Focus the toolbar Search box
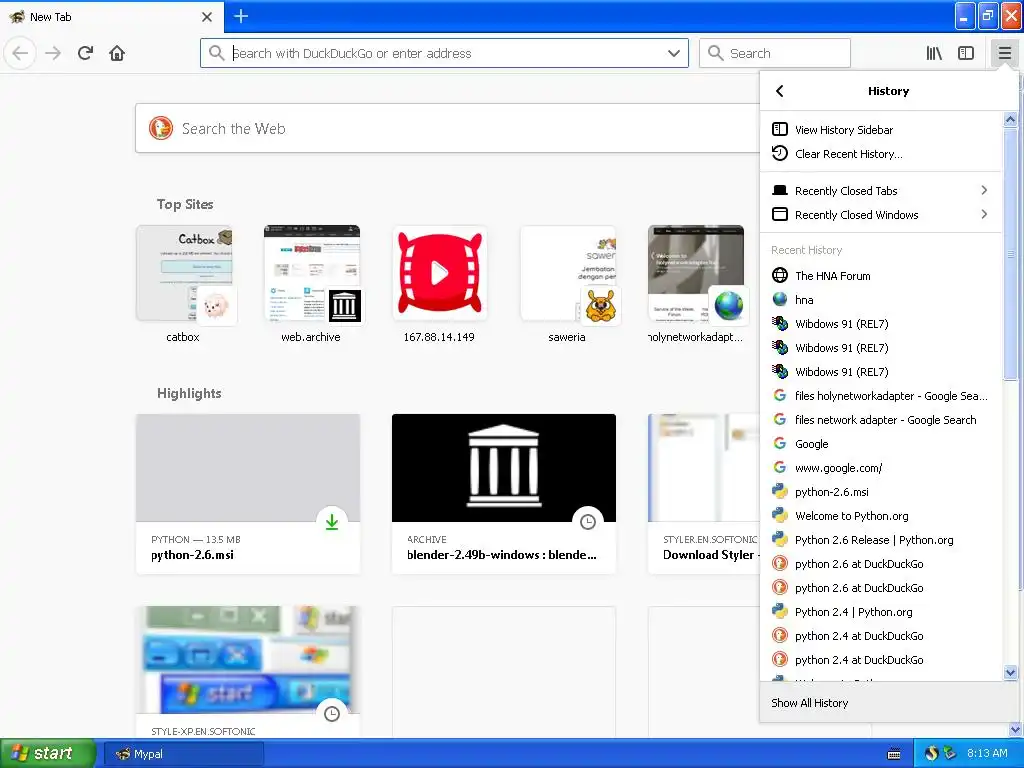 pos(775,53)
